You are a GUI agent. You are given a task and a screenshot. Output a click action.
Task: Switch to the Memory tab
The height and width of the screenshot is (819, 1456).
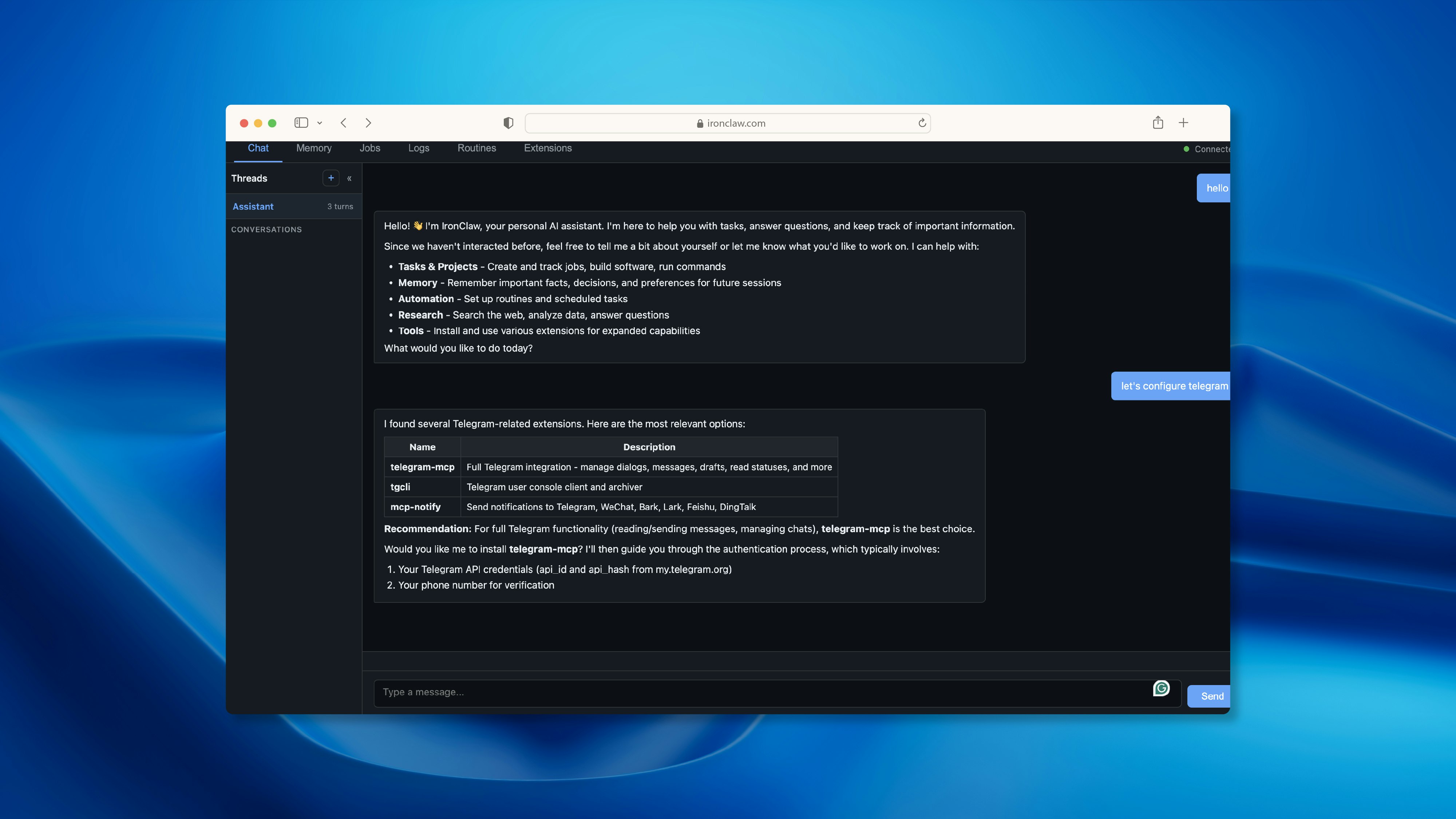tap(314, 148)
